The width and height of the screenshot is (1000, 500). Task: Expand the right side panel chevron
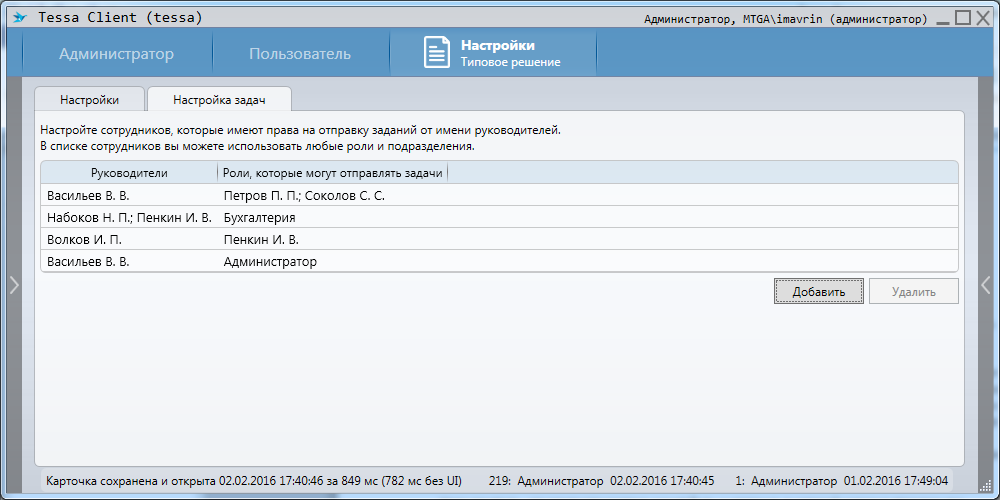click(x=986, y=285)
